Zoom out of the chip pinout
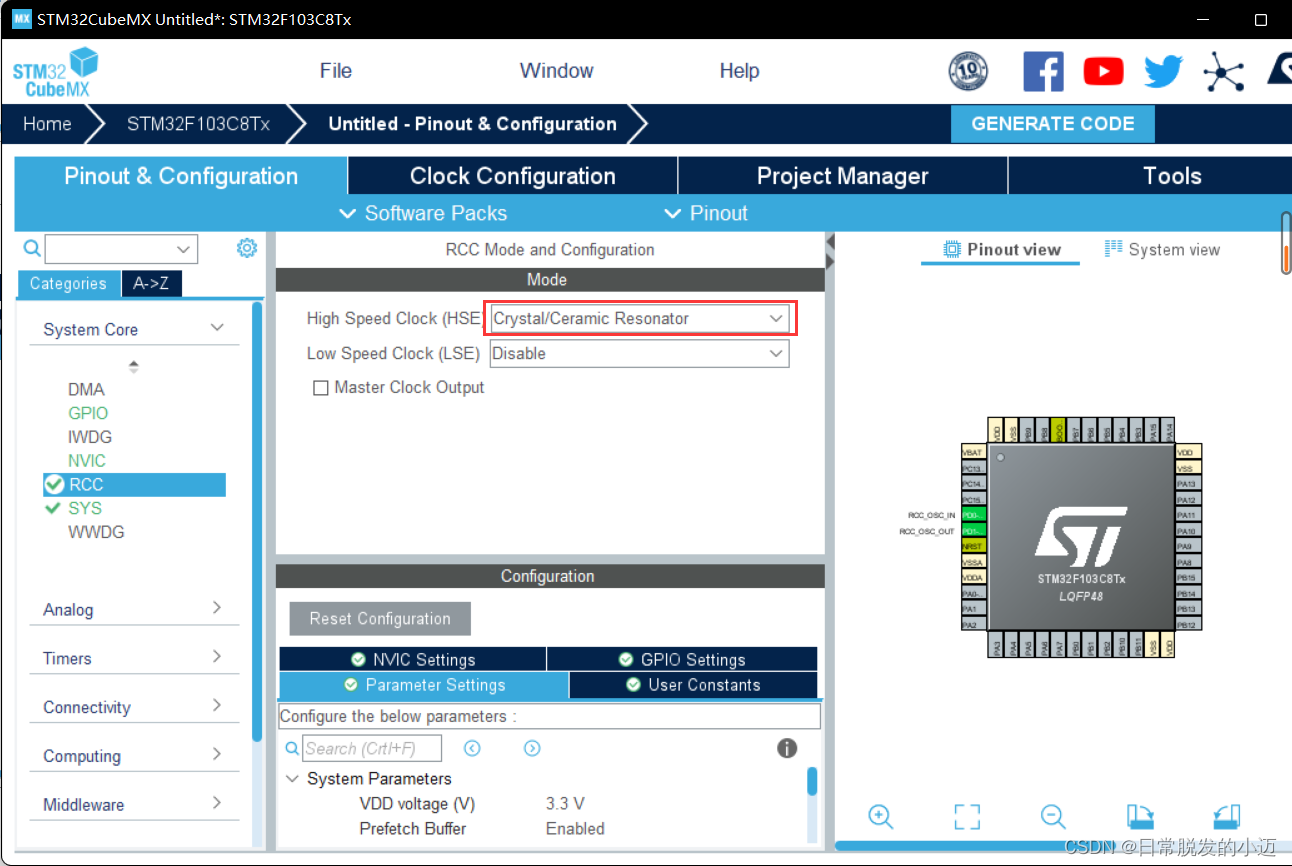The width and height of the screenshot is (1292, 866). pos(1053,816)
